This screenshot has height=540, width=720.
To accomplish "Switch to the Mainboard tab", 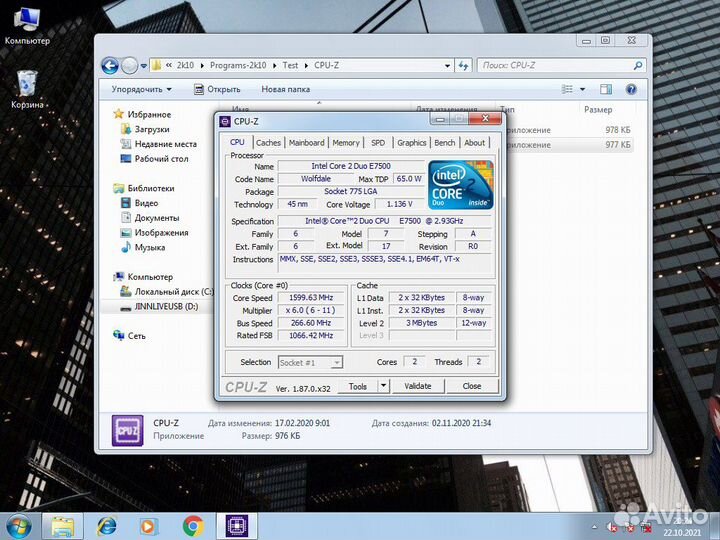I will tap(306, 143).
